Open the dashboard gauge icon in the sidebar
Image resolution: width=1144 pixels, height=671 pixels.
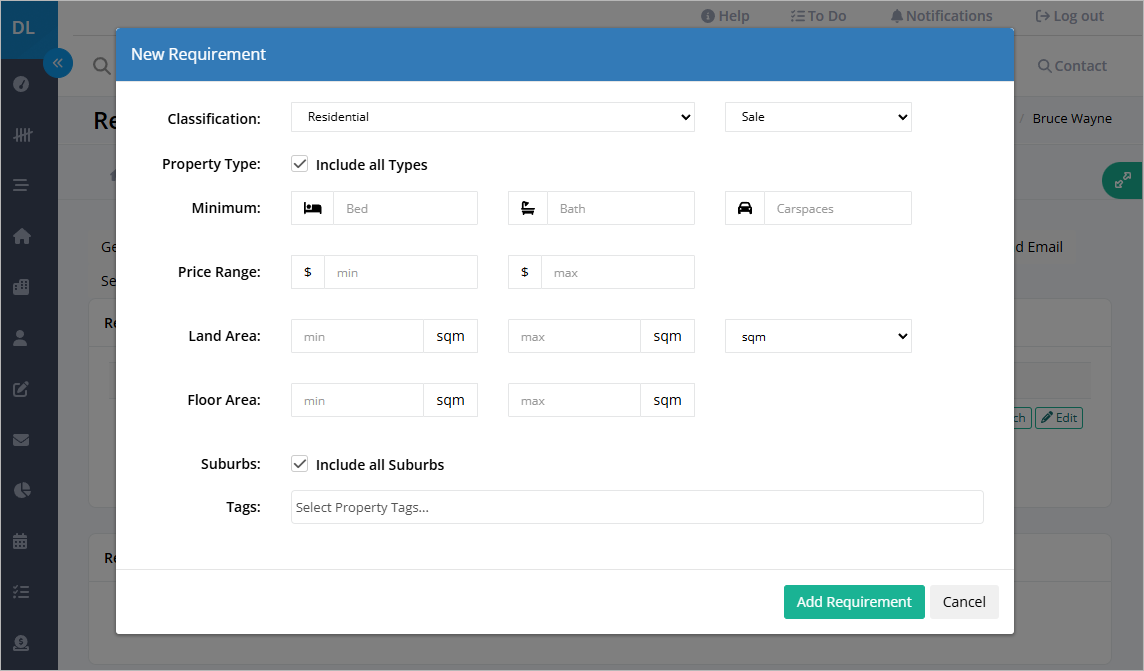[21, 84]
